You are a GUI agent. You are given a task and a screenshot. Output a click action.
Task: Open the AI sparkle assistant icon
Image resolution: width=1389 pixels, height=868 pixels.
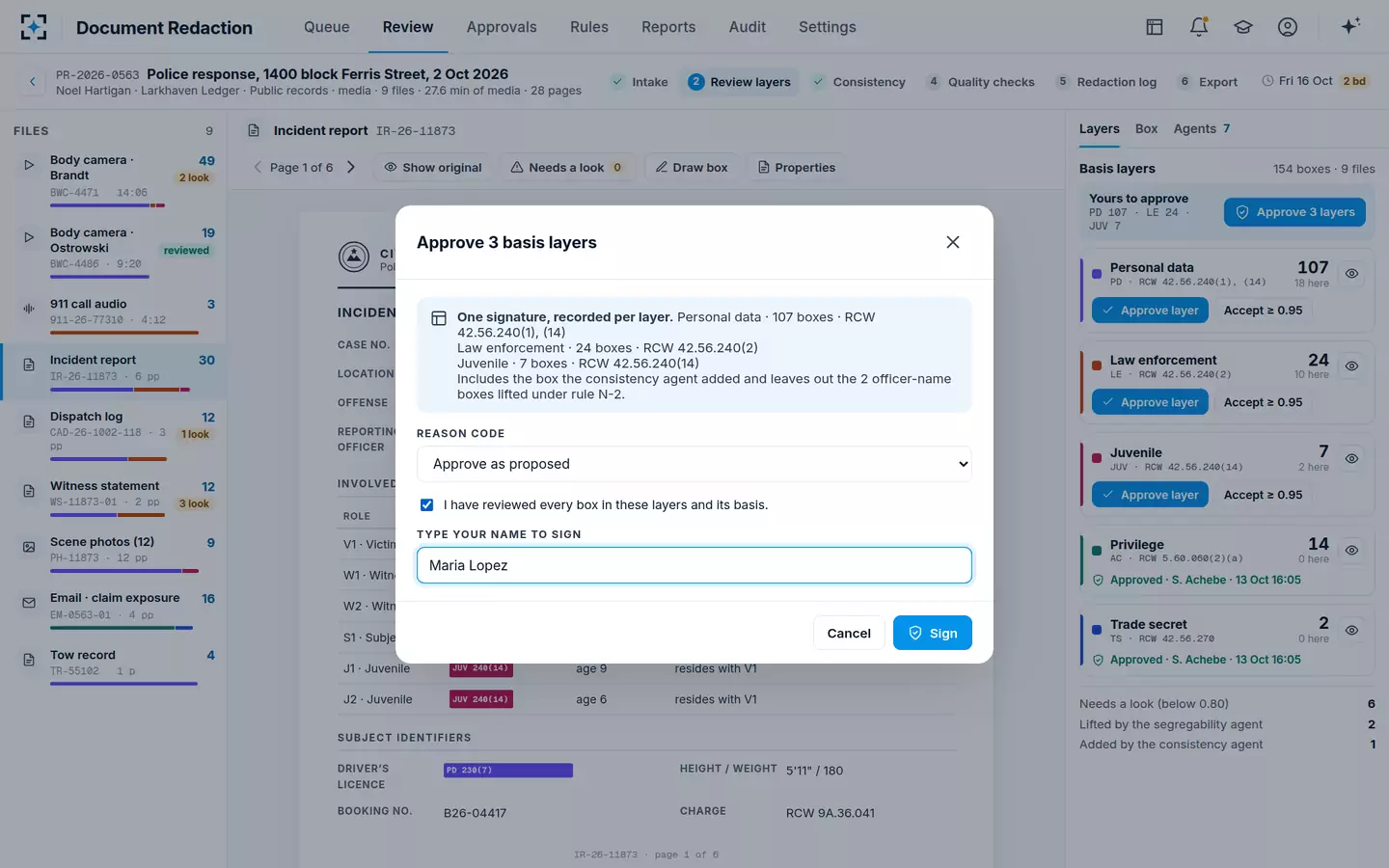(1350, 26)
